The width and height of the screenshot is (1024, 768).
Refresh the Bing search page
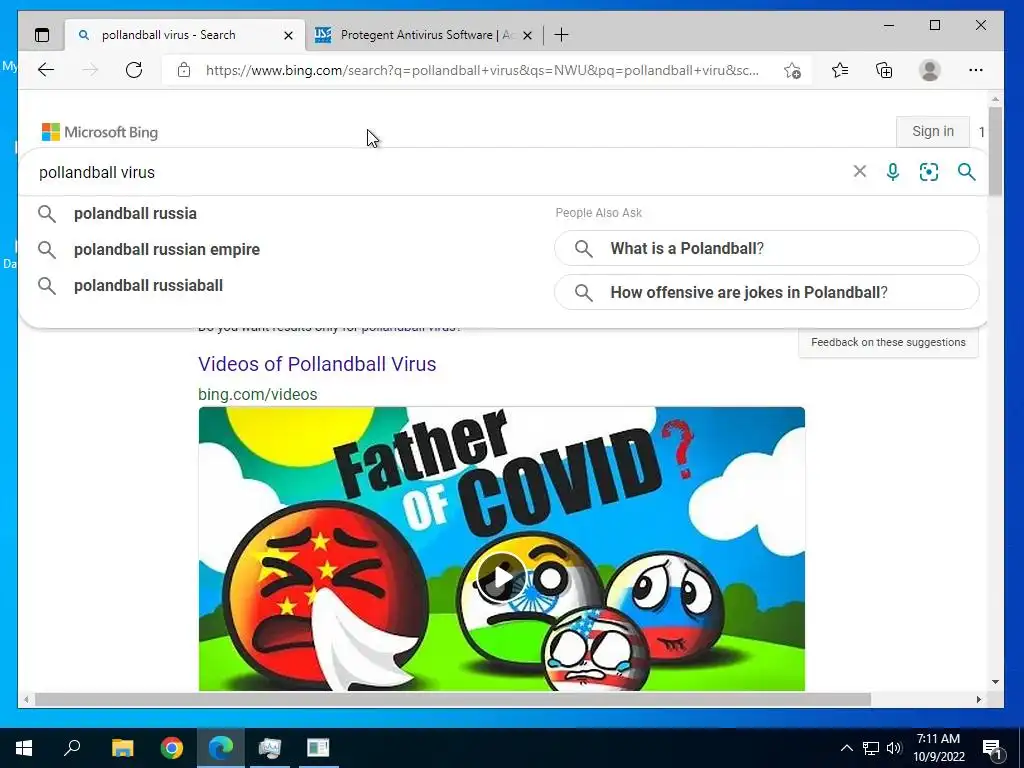pyautogui.click(x=134, y=70)
